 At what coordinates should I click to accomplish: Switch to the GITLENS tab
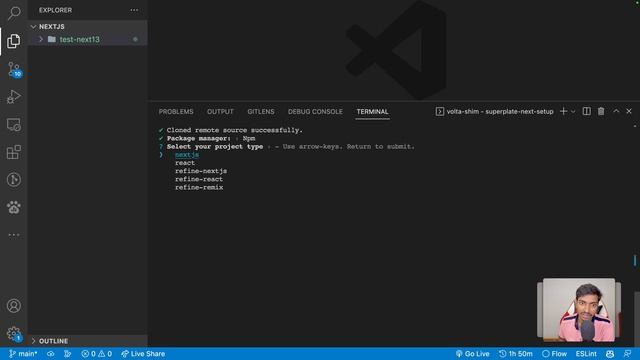tap(261, 111)
